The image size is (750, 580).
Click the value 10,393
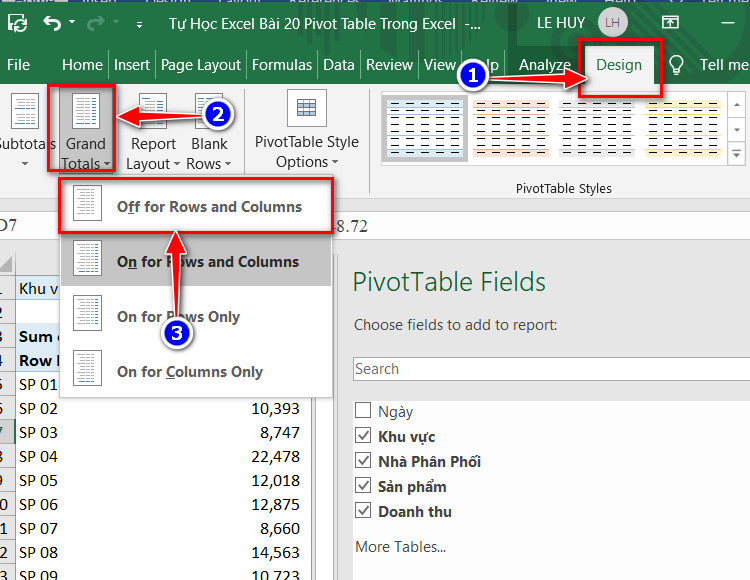[x=276, y=409]
